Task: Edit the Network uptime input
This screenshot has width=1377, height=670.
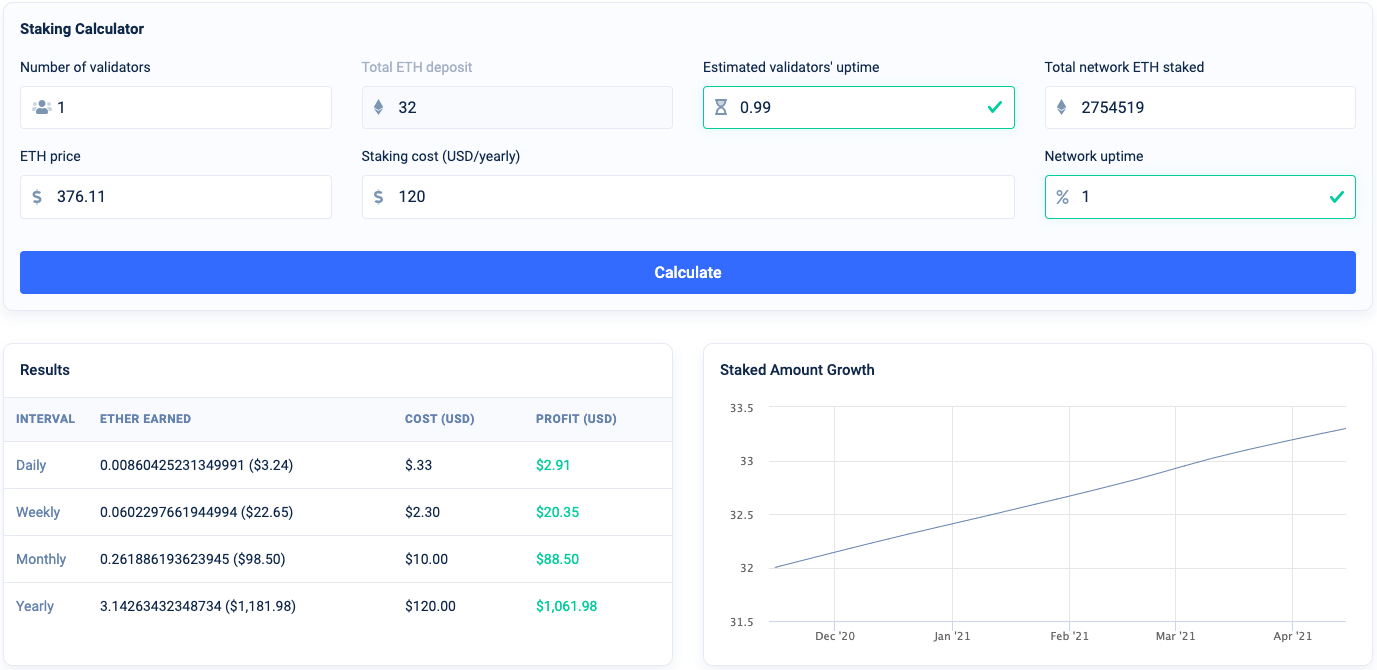Action: [x=1200, y=197]
